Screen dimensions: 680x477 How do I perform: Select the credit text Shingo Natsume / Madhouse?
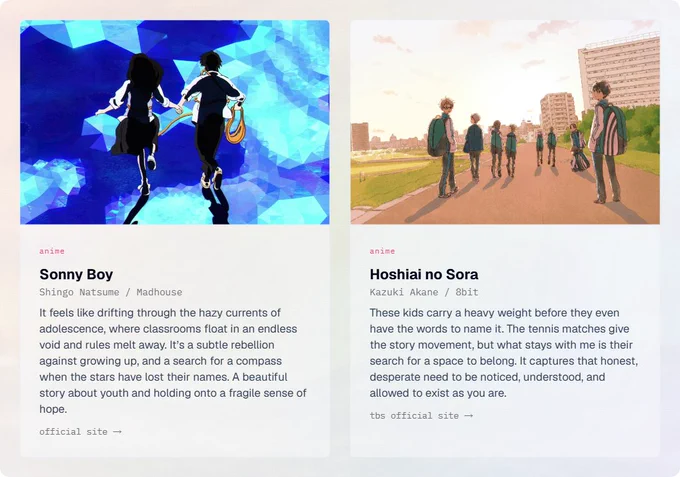pyautogui.click(x=111, y=292)
